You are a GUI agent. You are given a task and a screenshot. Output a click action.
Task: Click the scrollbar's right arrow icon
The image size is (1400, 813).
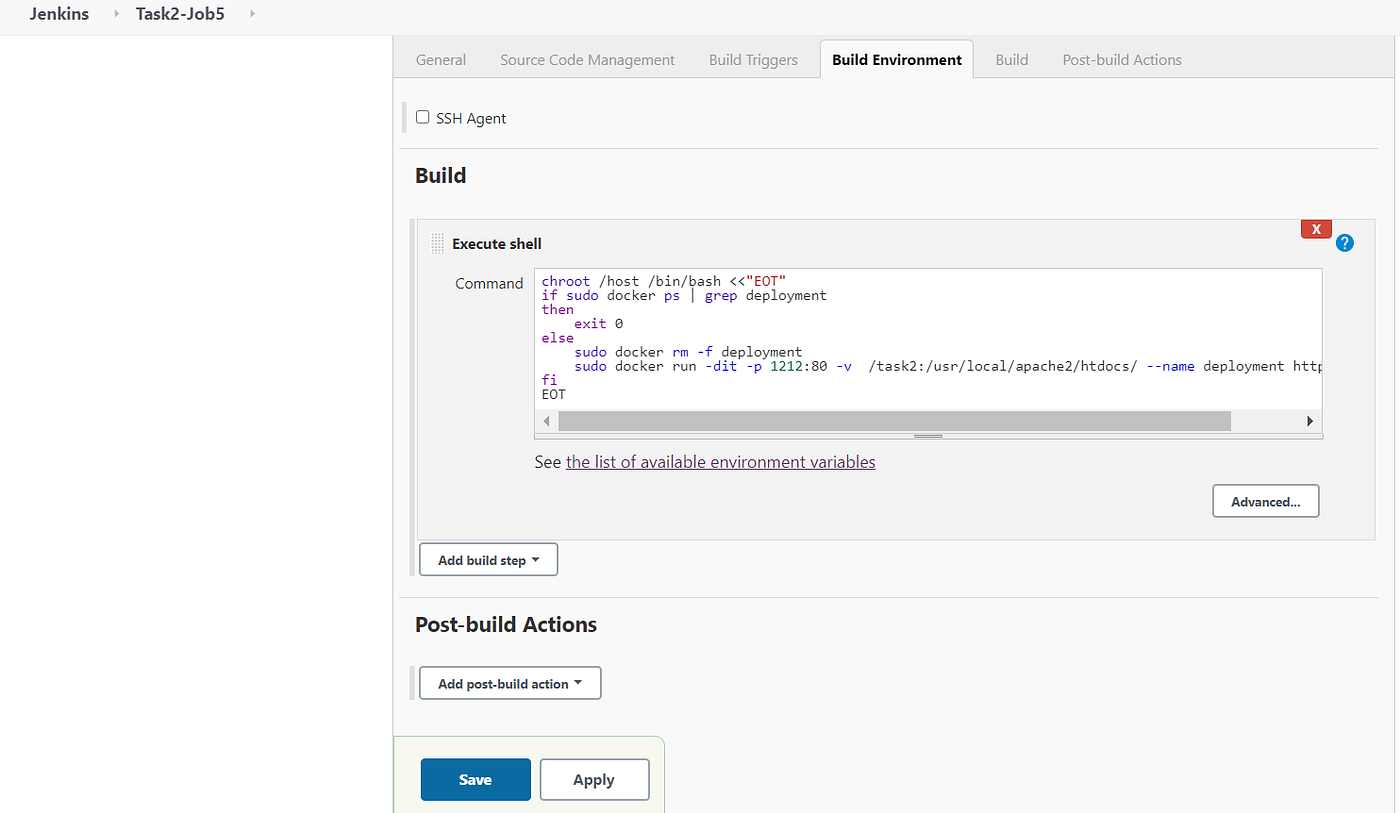click(x=1310, y=420)
